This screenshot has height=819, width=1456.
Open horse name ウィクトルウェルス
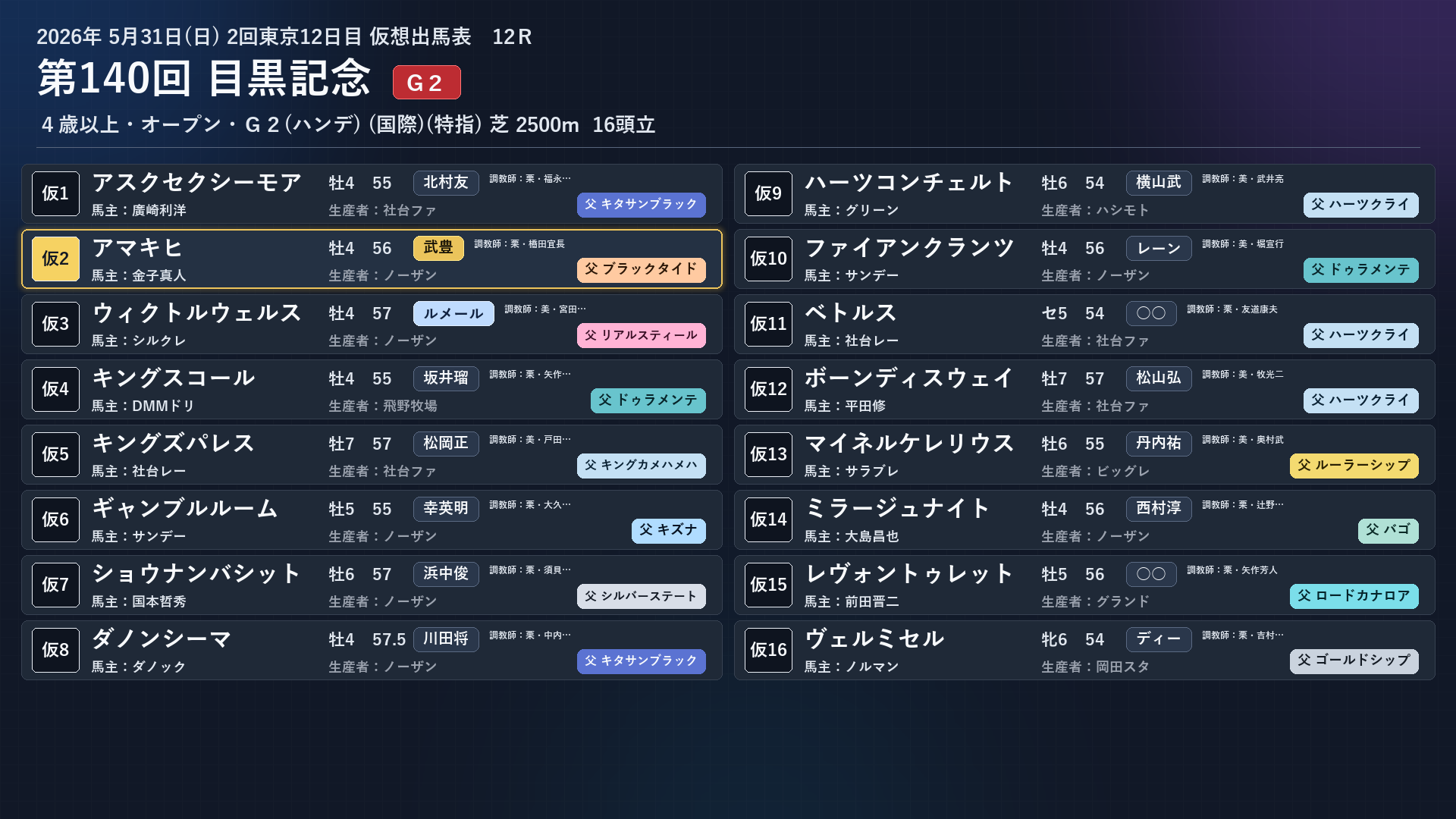pyautogui.click(x=196, y=313)
